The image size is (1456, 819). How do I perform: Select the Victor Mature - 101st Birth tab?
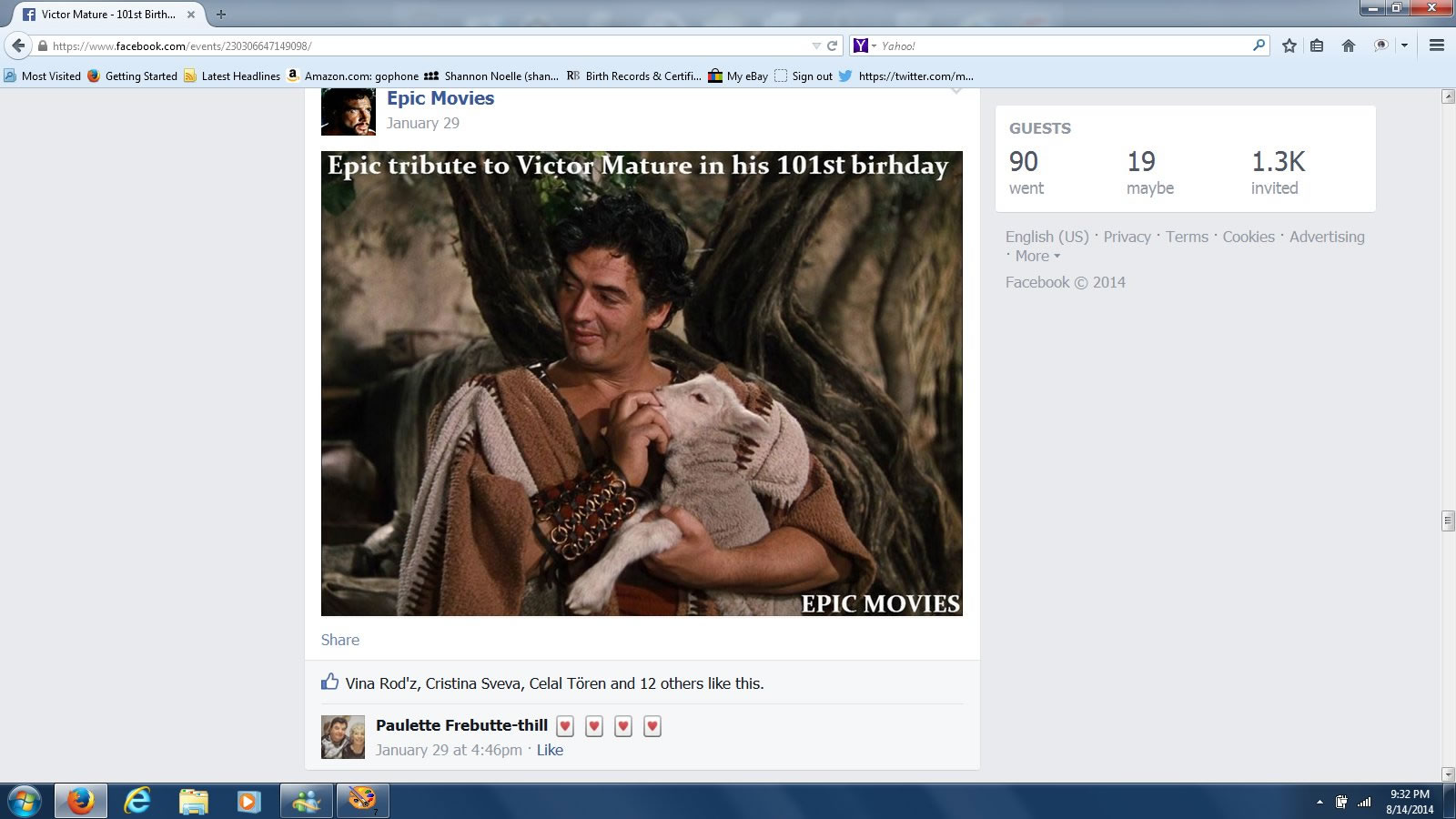pyautogui.click(x=107, y=15)
